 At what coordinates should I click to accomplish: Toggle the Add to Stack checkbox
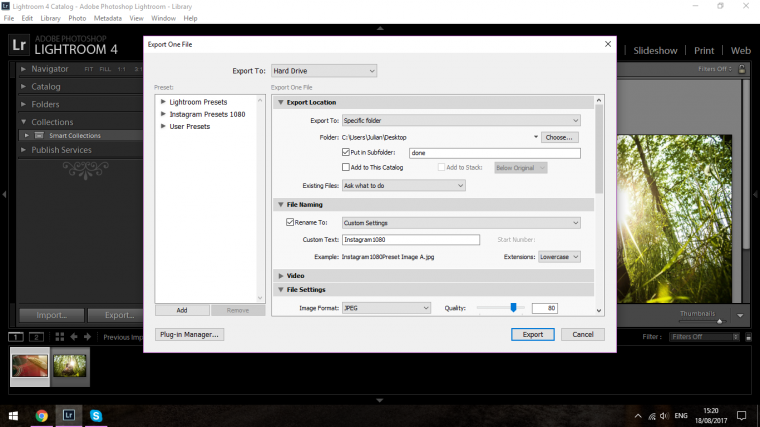tap(441, 167)
